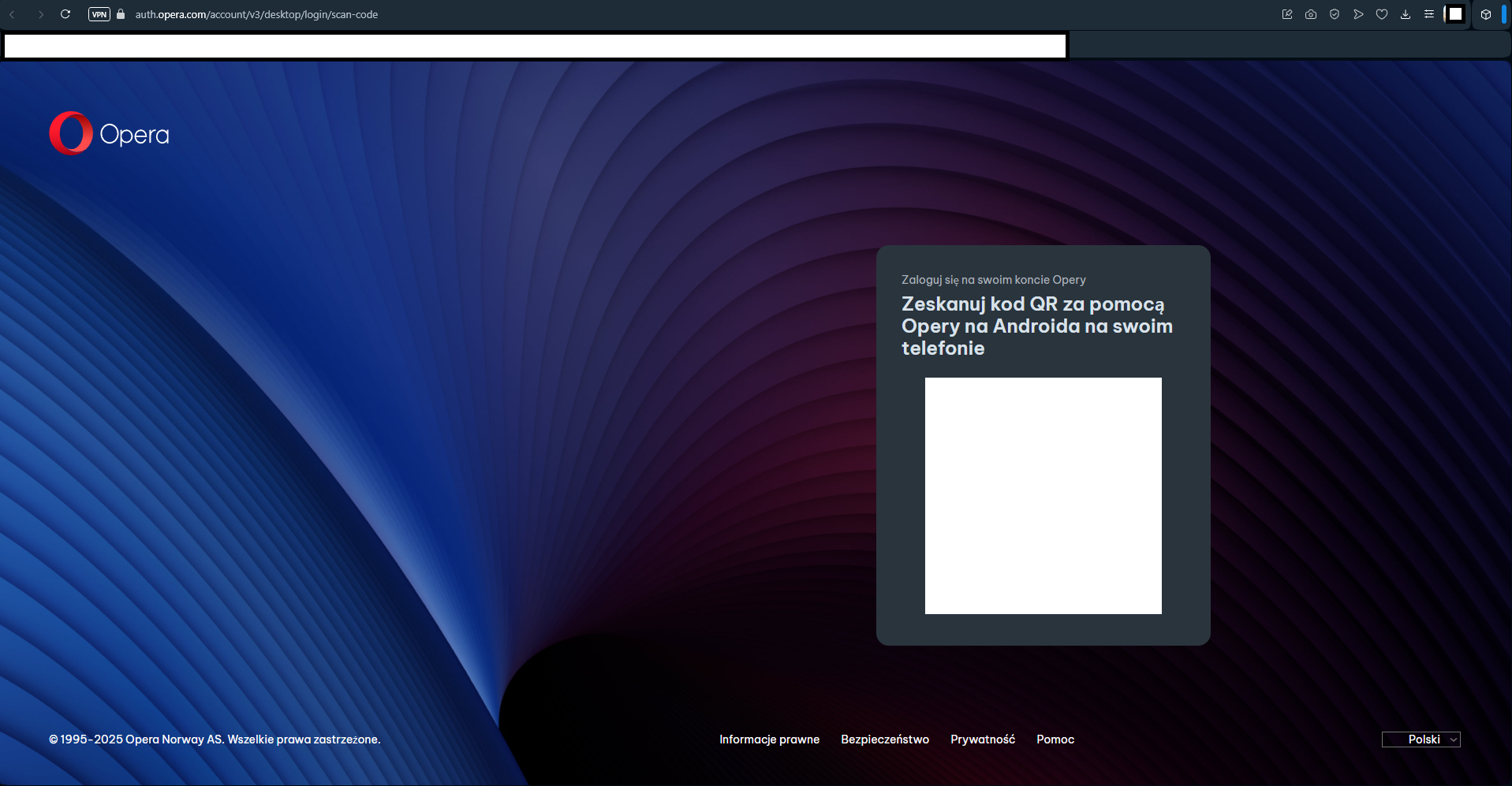Bookmark page with the heart icon

[1382, 14]
